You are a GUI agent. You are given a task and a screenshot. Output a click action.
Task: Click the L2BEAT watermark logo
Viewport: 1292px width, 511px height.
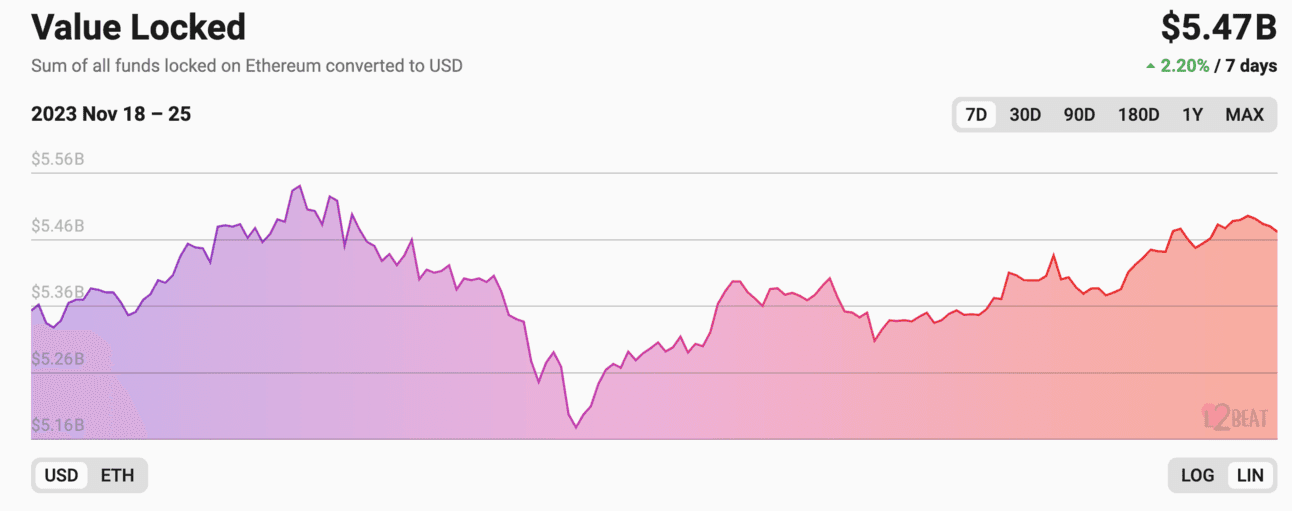[x=1234, y=416]
